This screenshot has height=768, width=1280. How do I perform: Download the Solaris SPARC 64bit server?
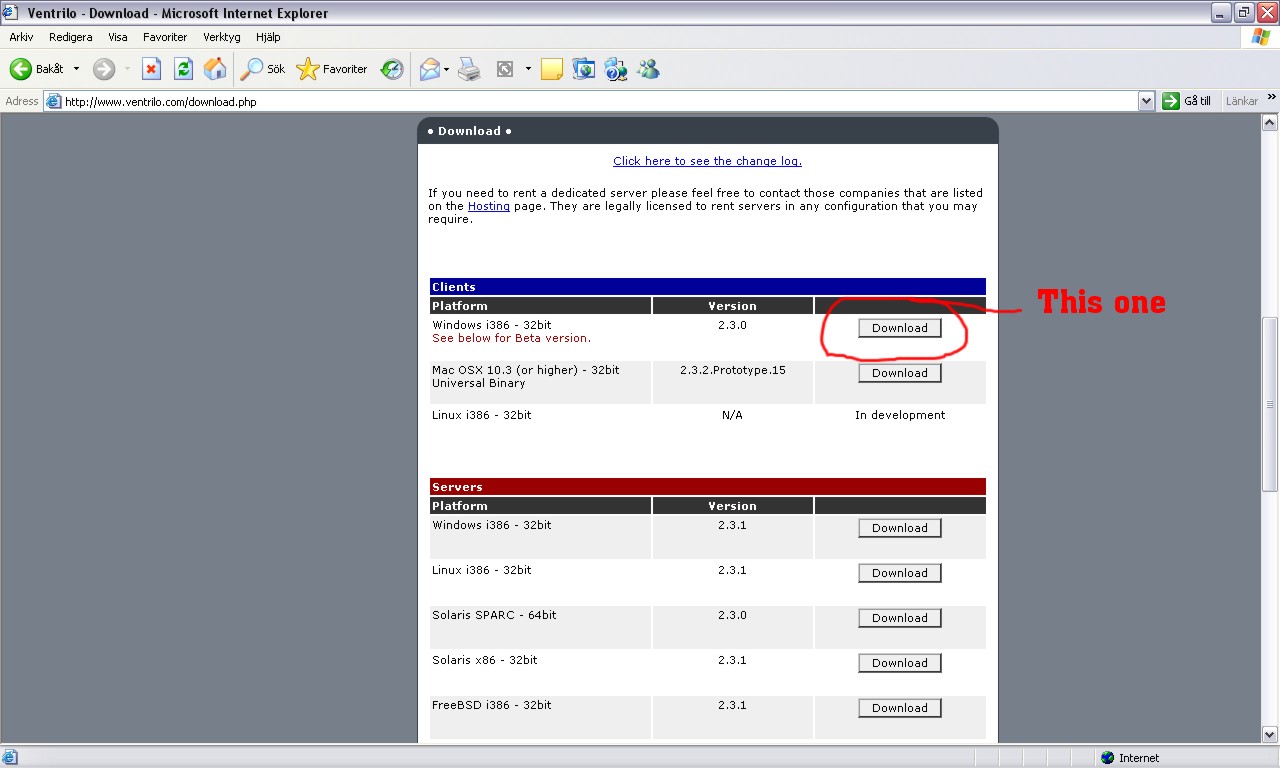pos(899,618)
